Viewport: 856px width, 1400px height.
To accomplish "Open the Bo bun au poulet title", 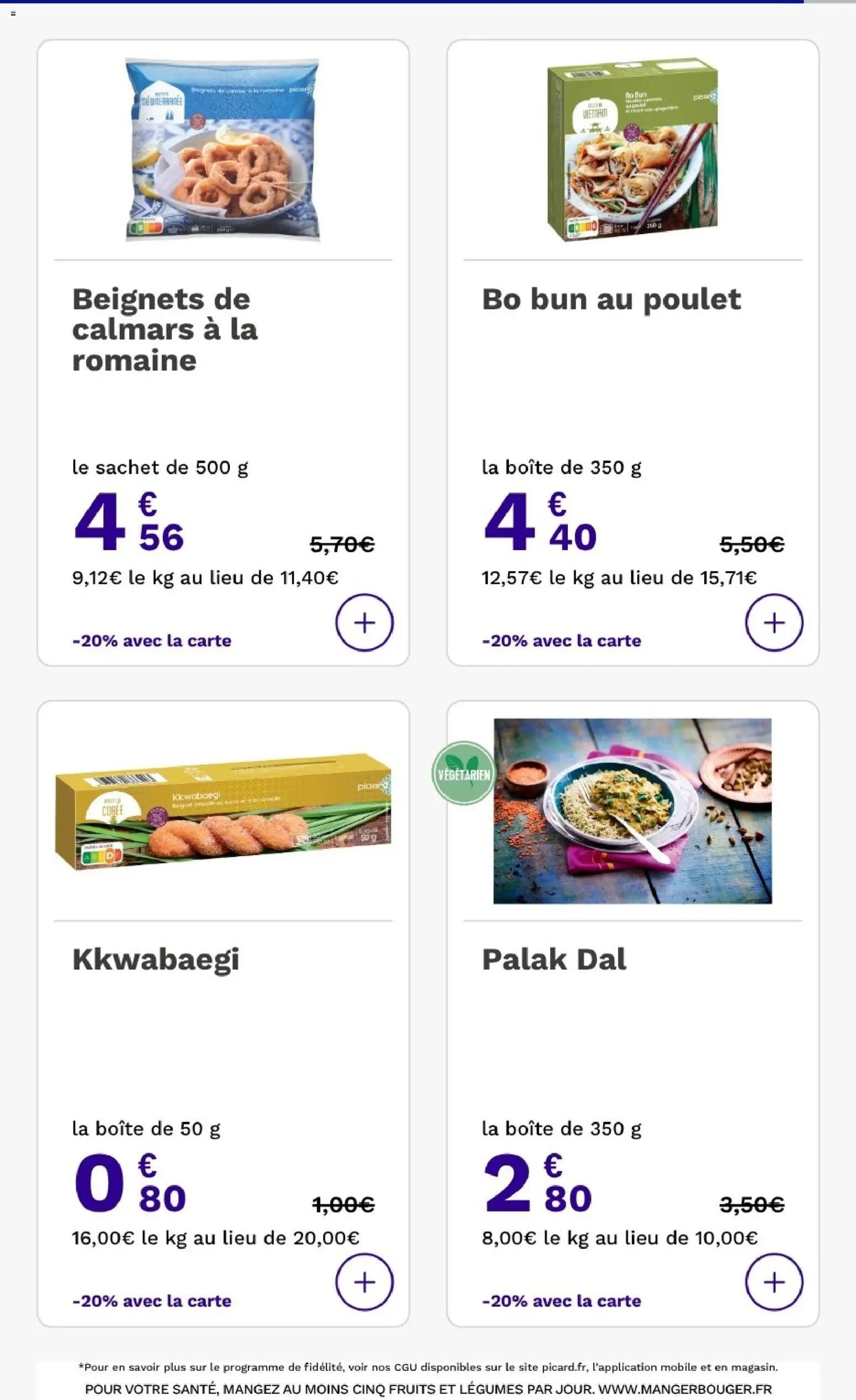I will pos(611,299).
